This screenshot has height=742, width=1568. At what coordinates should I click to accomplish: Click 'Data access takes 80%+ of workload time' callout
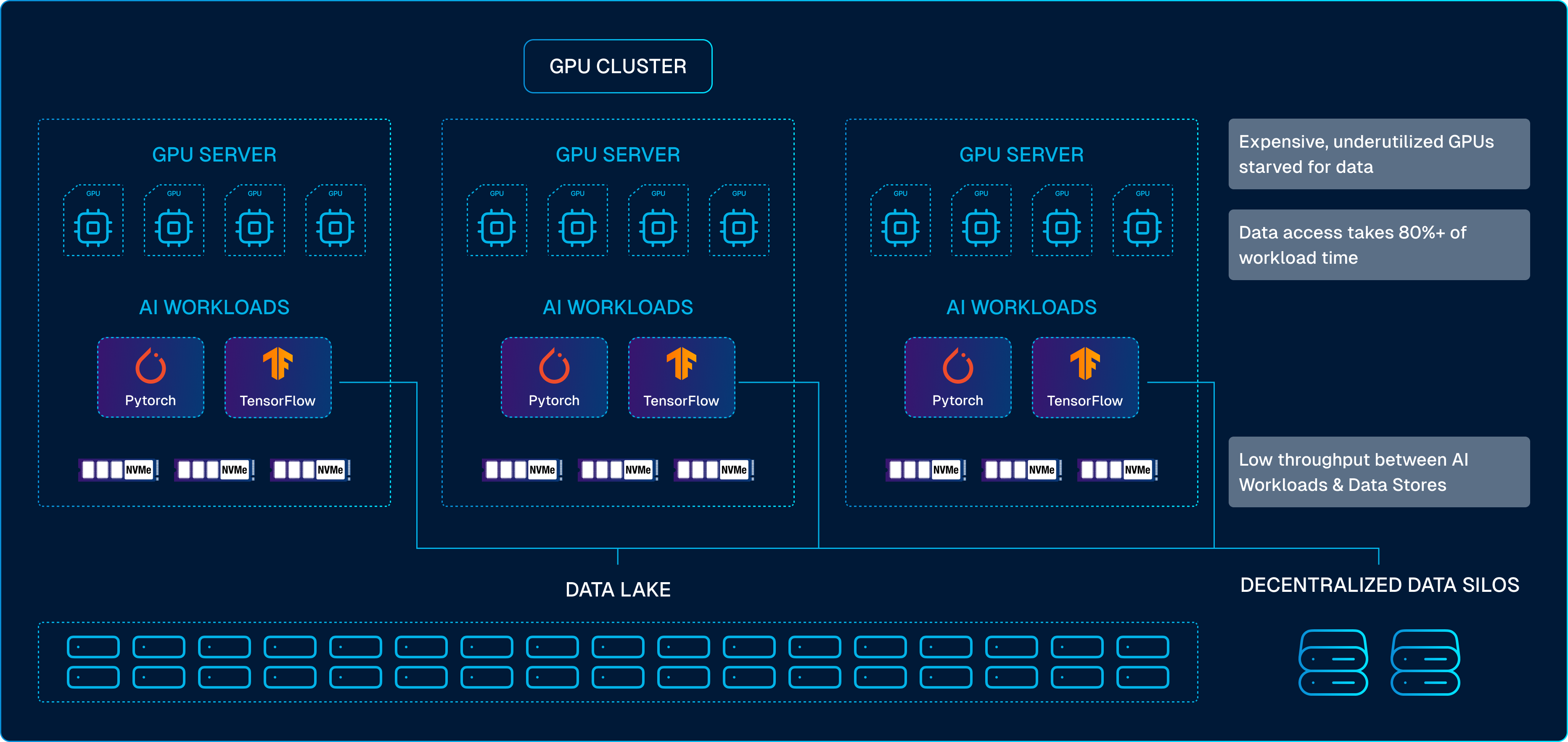tap(1379, 245)
